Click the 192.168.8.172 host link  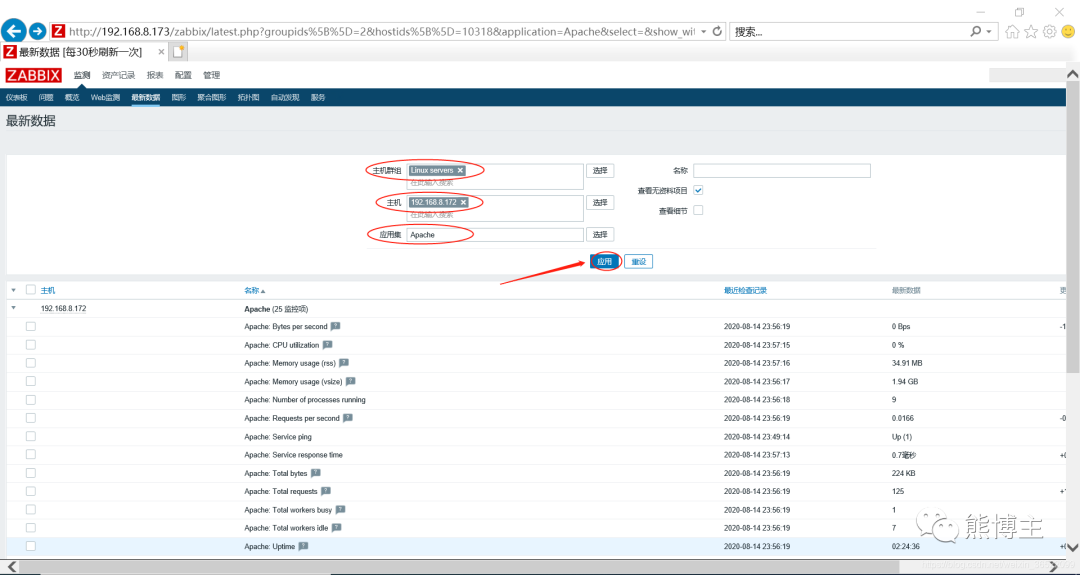point(63,309)
